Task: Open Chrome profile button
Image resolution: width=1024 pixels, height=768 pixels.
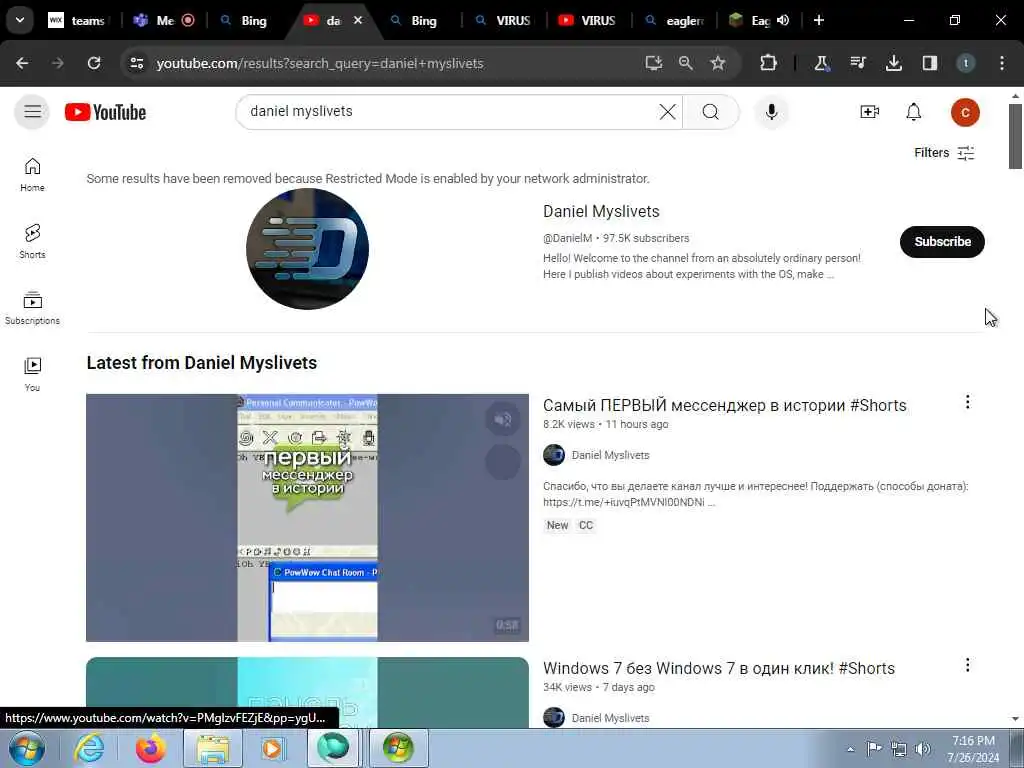Action: pyautogui.click(x=965, y=63)
